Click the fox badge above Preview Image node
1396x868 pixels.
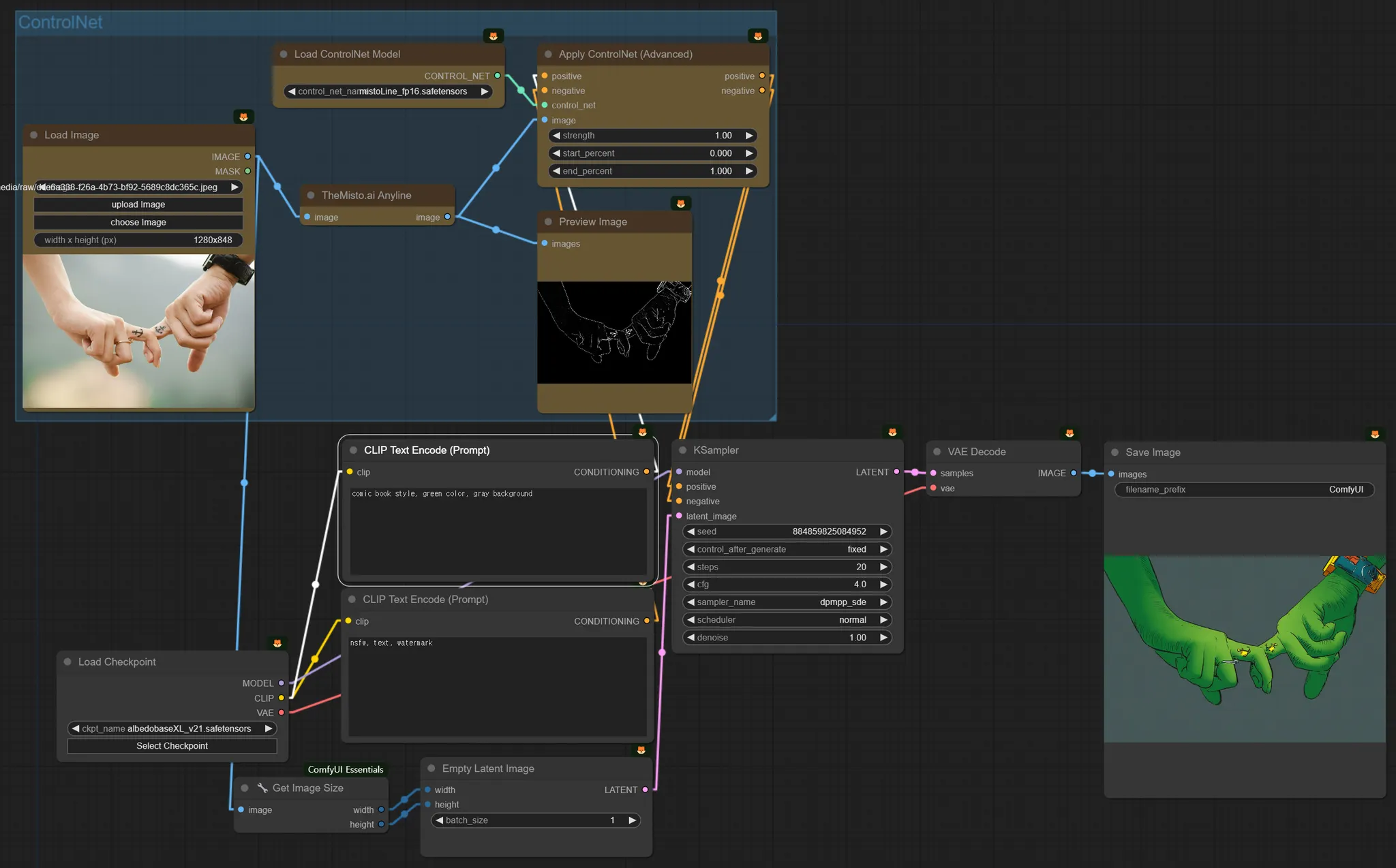tap(680, 203)
